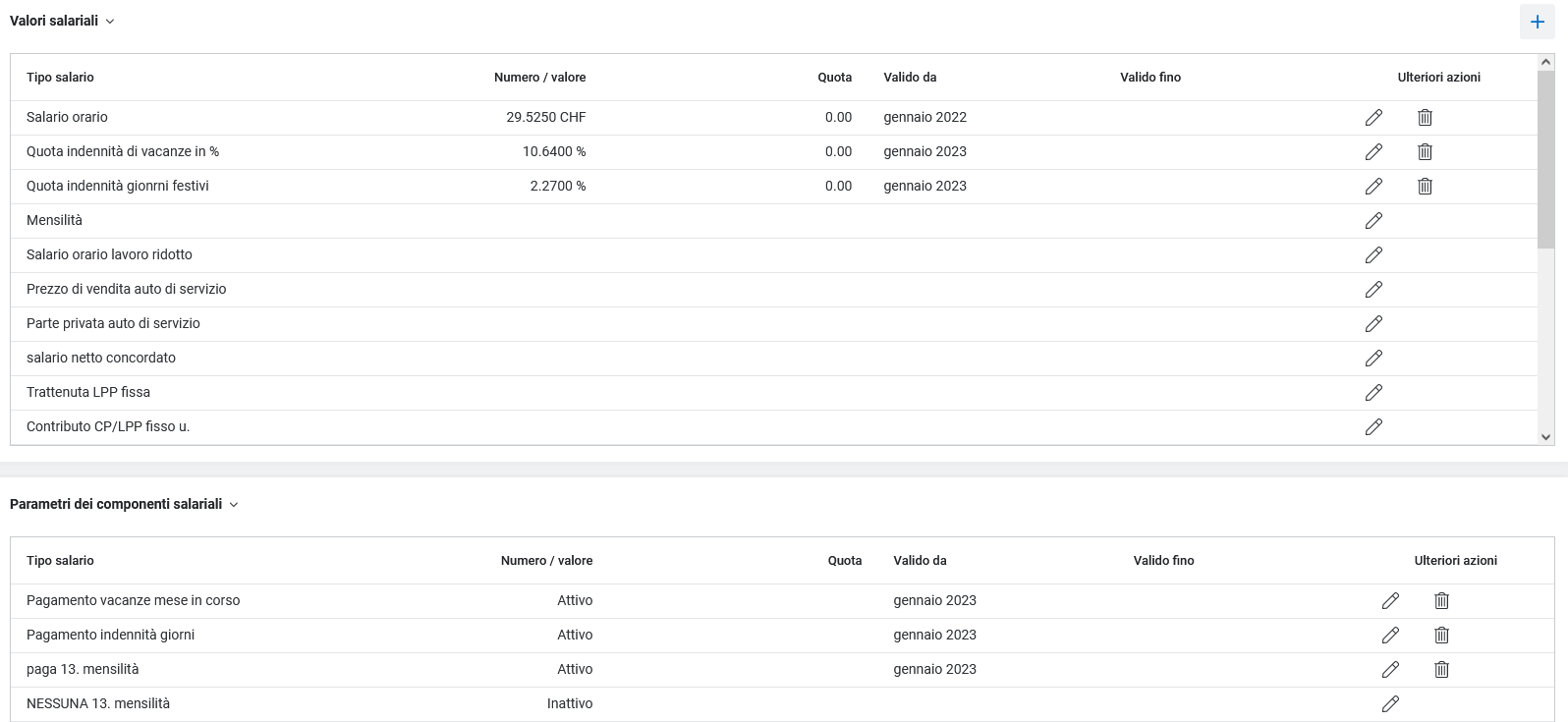Delete Quota indennità gionrni festivi row

click(x=1425, y=187)
